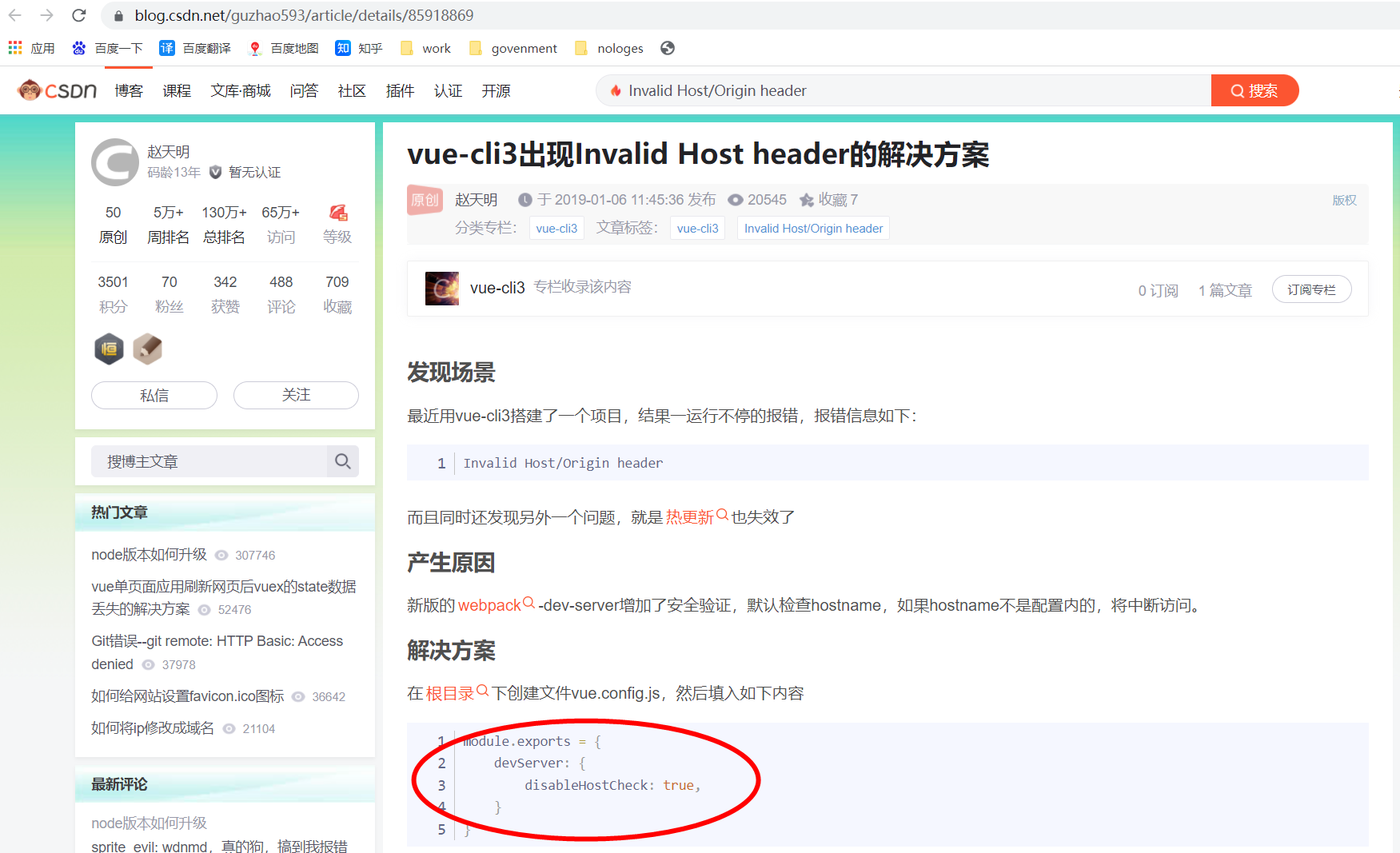Go forward with the browser forward arrow
This screenshot has width=1400, height=853.
[46, 15]
